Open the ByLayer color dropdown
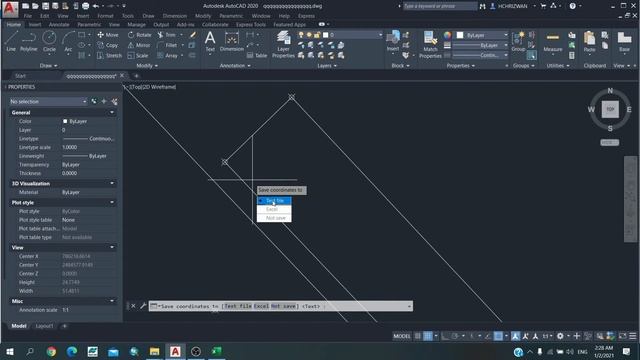 482,36
